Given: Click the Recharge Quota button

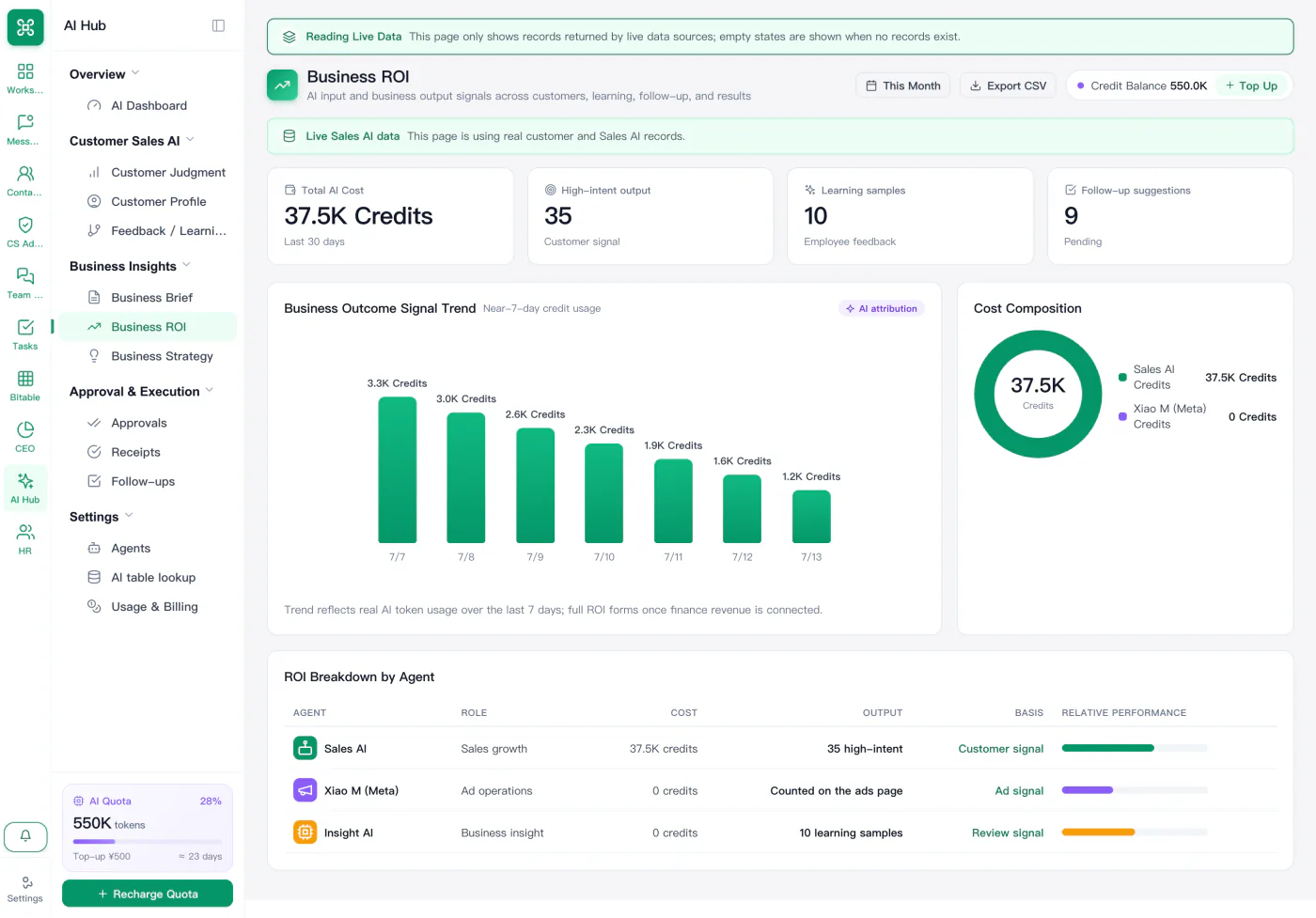Looking at the screenshot, I should point(148,894).
